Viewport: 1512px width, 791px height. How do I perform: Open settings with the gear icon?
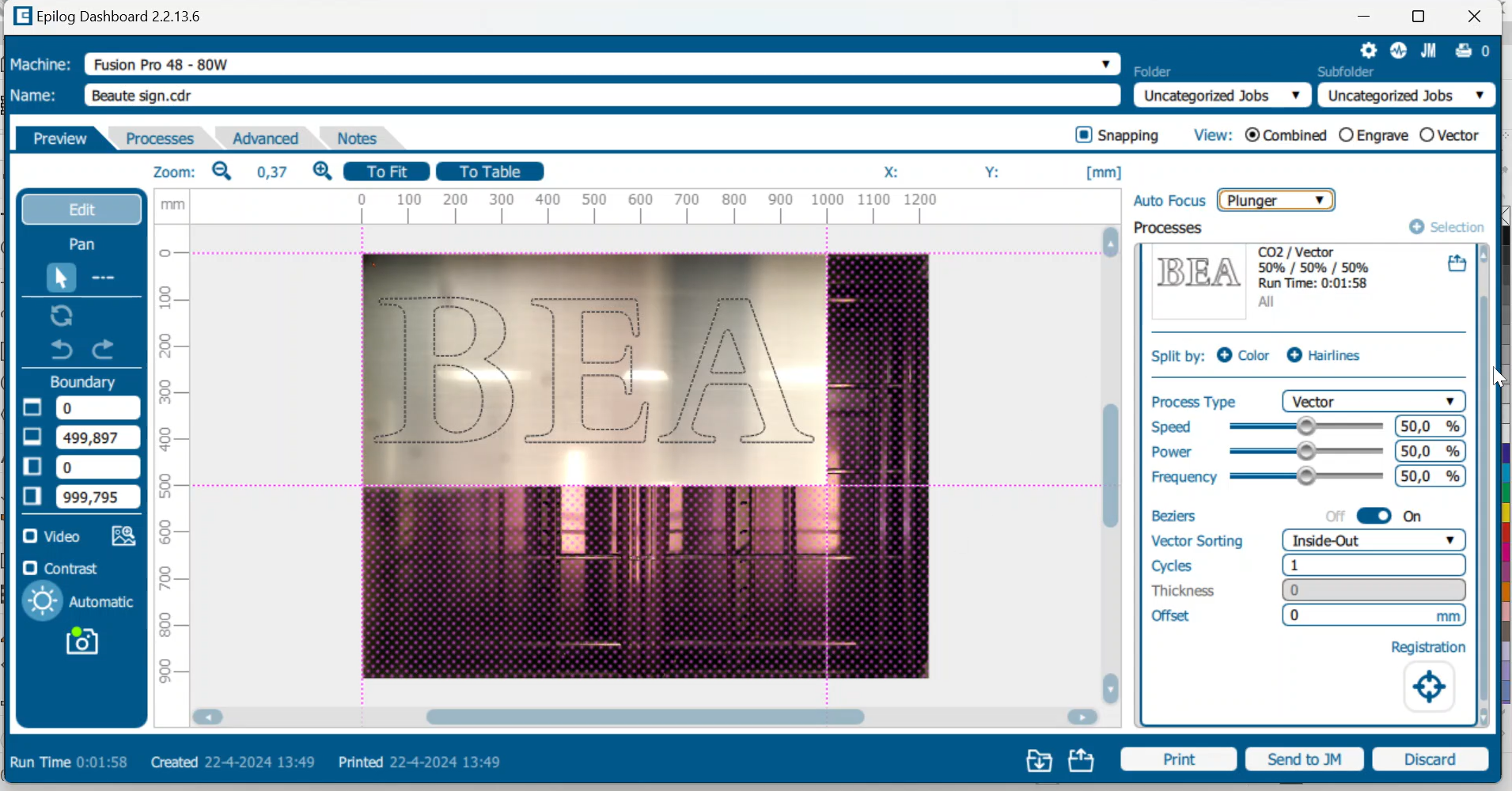click(1368, 51)
